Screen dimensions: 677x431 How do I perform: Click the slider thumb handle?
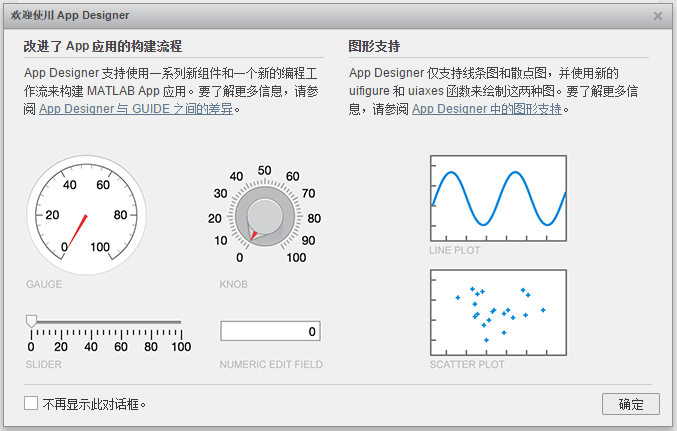31,322
